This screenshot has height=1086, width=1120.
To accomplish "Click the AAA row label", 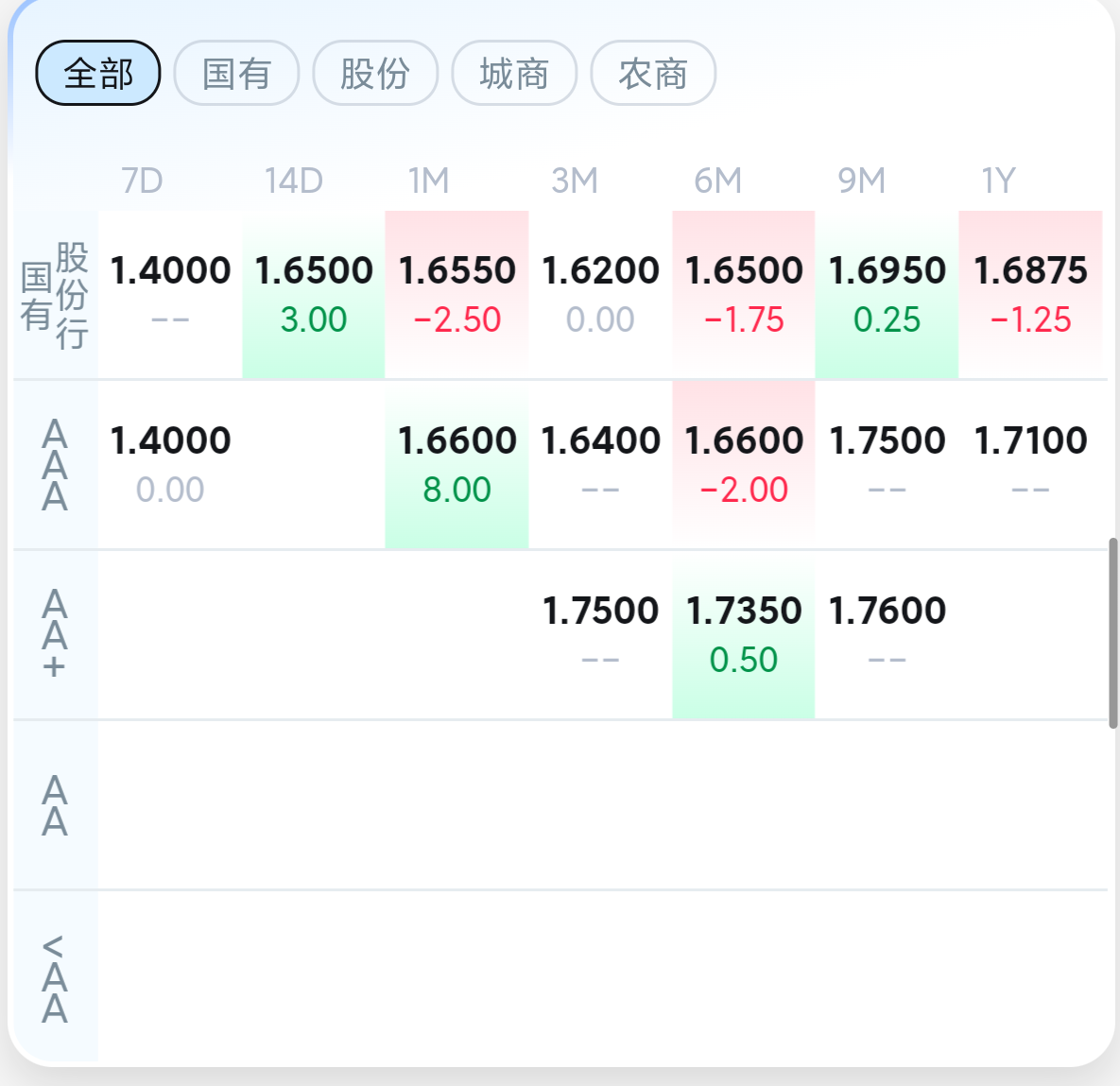I will (55, 465).
